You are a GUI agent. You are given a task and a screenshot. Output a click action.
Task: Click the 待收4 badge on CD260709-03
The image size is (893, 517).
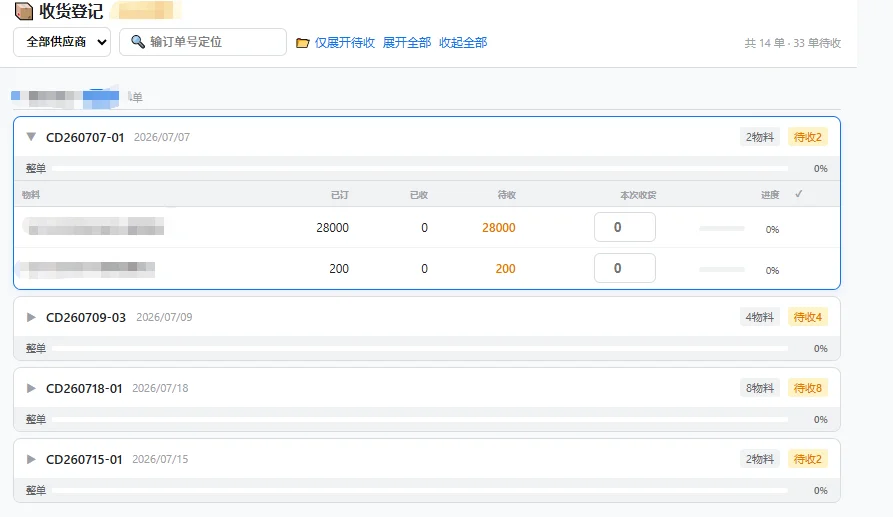[x=808, y=317]
